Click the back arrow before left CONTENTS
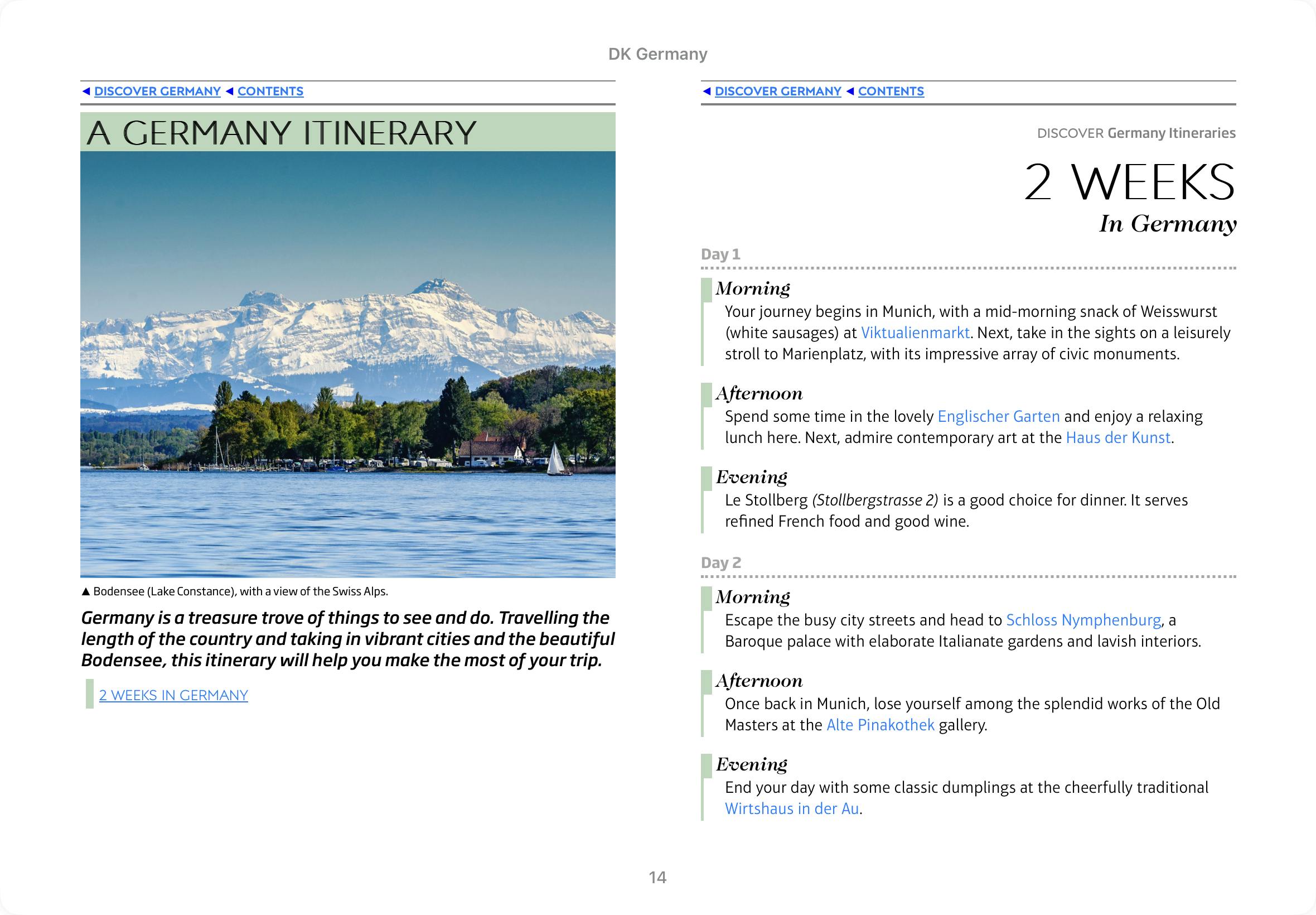This screenshot has height=915, width=1316. [x=230, y=91]
